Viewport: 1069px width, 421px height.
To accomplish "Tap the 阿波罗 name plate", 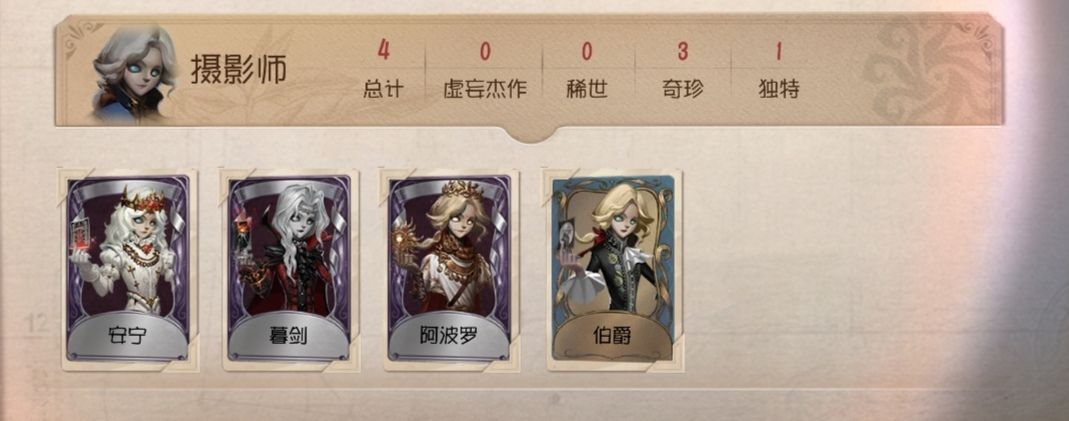I will [x=449, y=337].
